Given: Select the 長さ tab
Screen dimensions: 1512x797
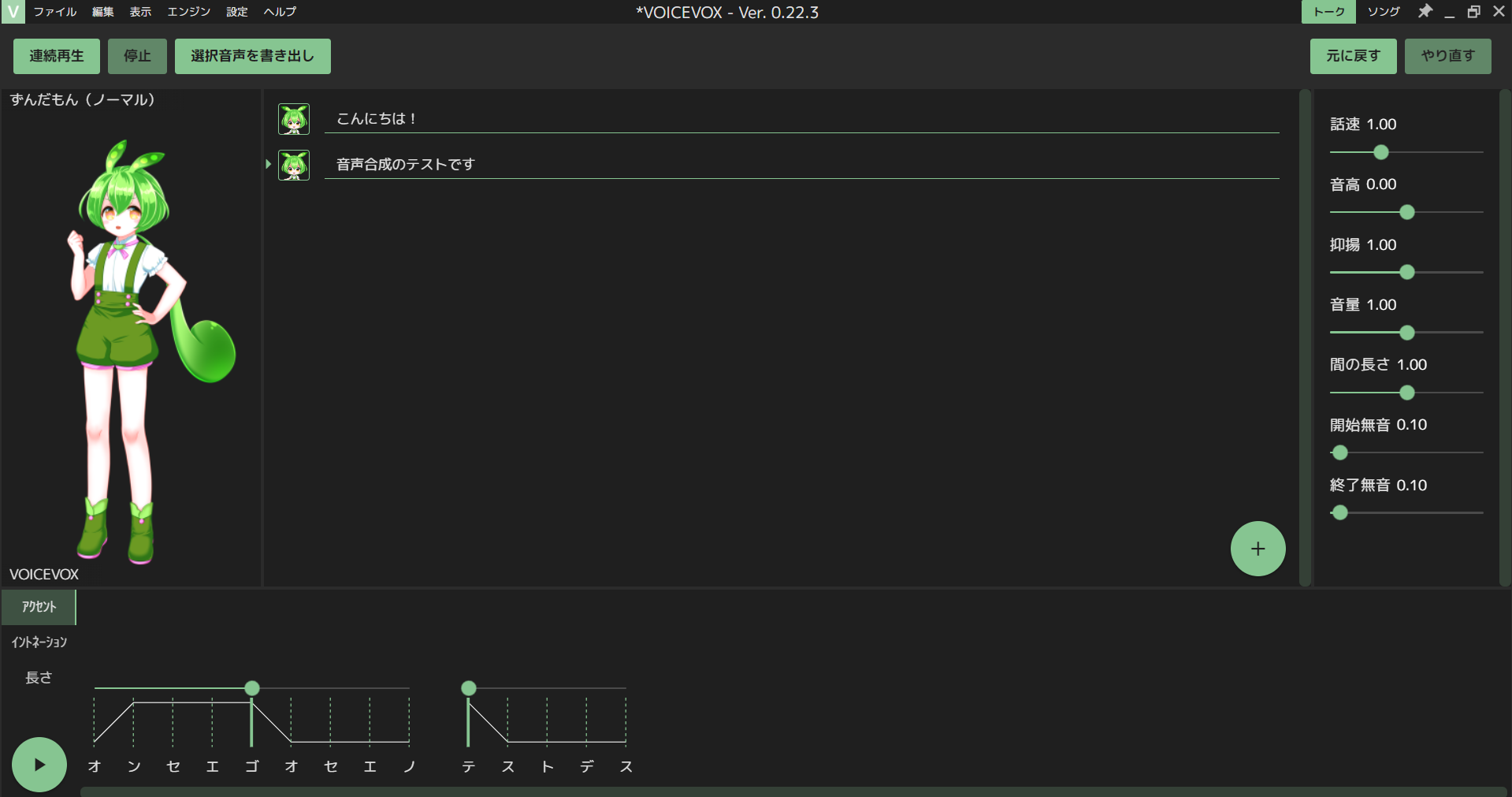Looking at the screenshot, I should 39,678.
